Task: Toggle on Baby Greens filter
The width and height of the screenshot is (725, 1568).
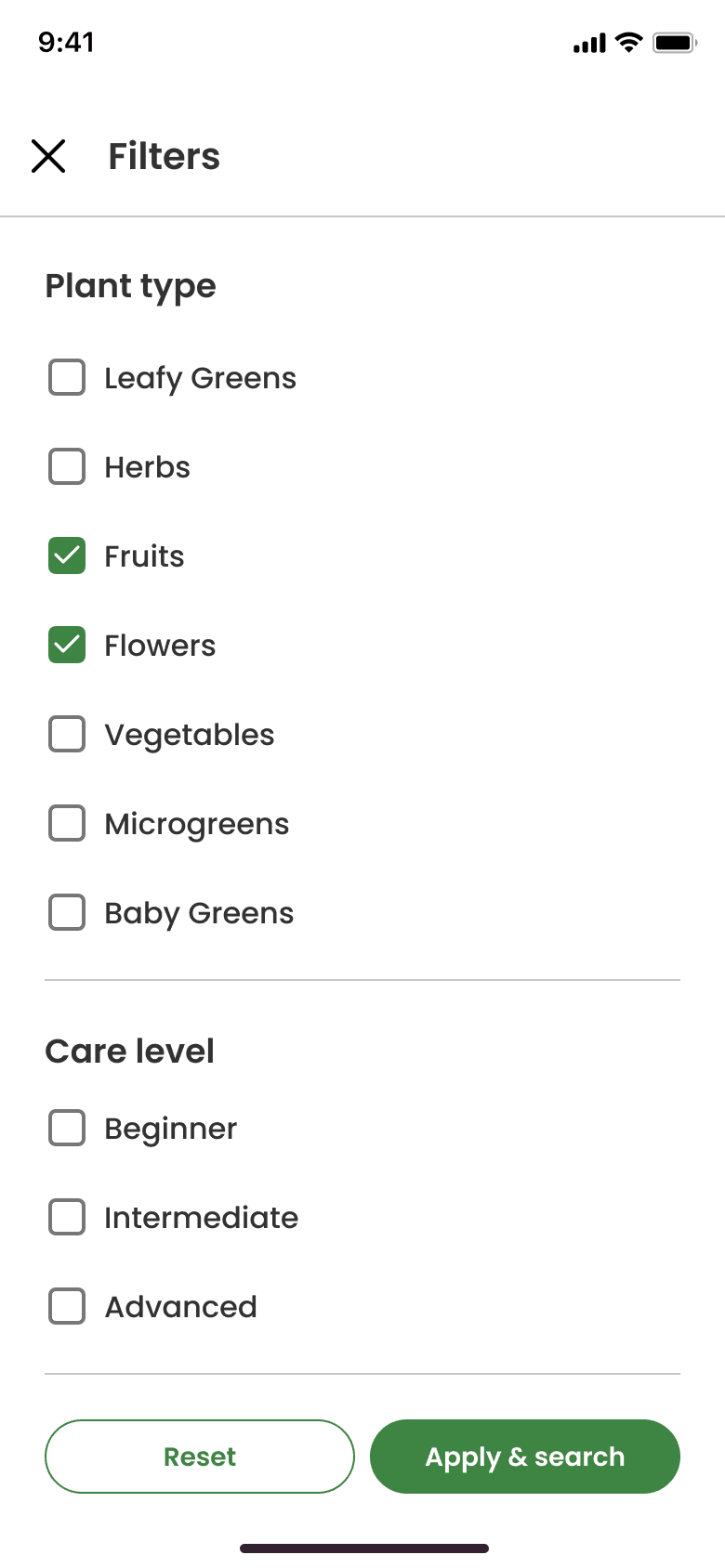Action: [x=67, y=913]
